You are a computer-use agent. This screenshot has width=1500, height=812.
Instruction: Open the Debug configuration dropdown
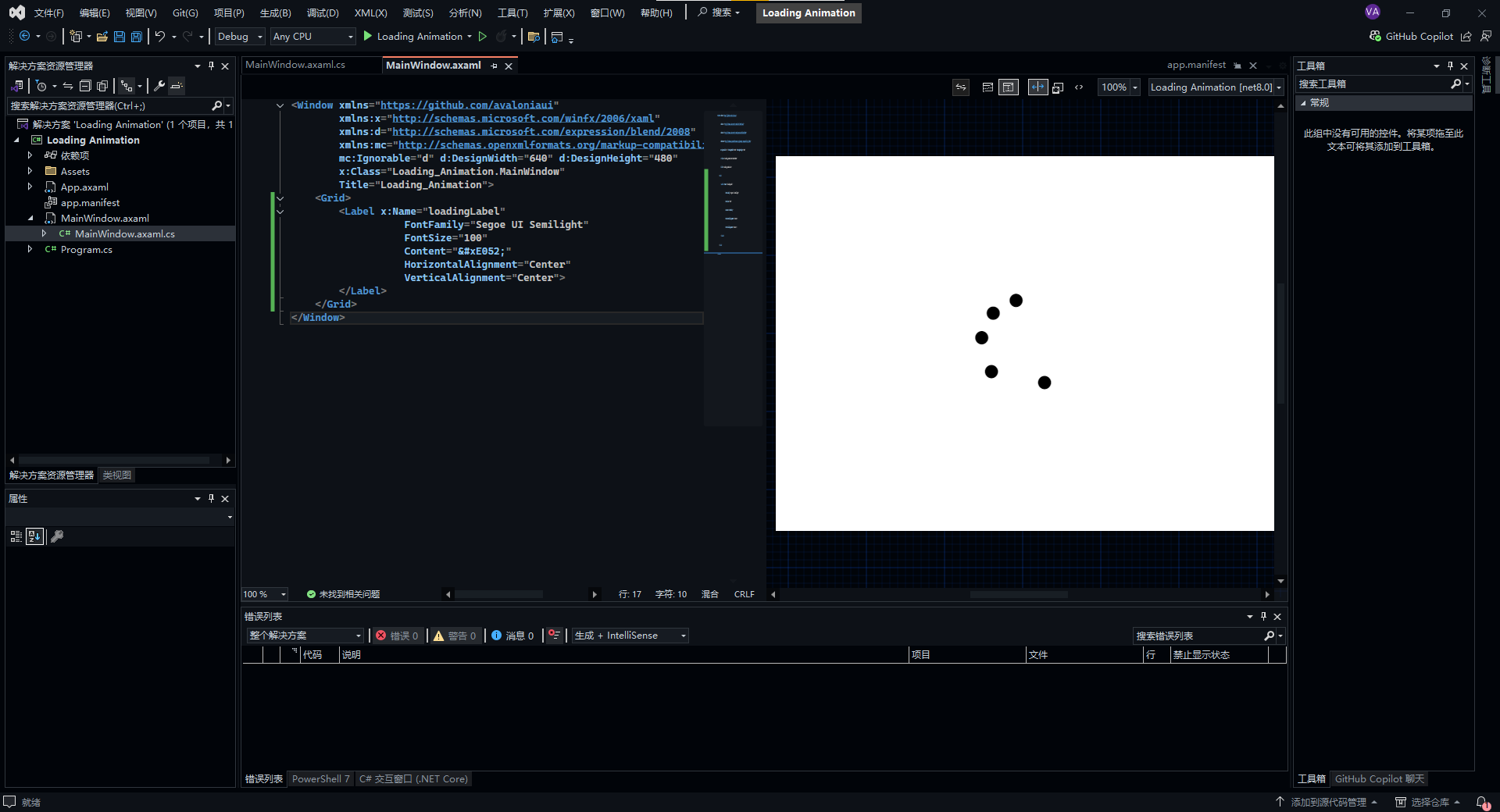[240, 37]
